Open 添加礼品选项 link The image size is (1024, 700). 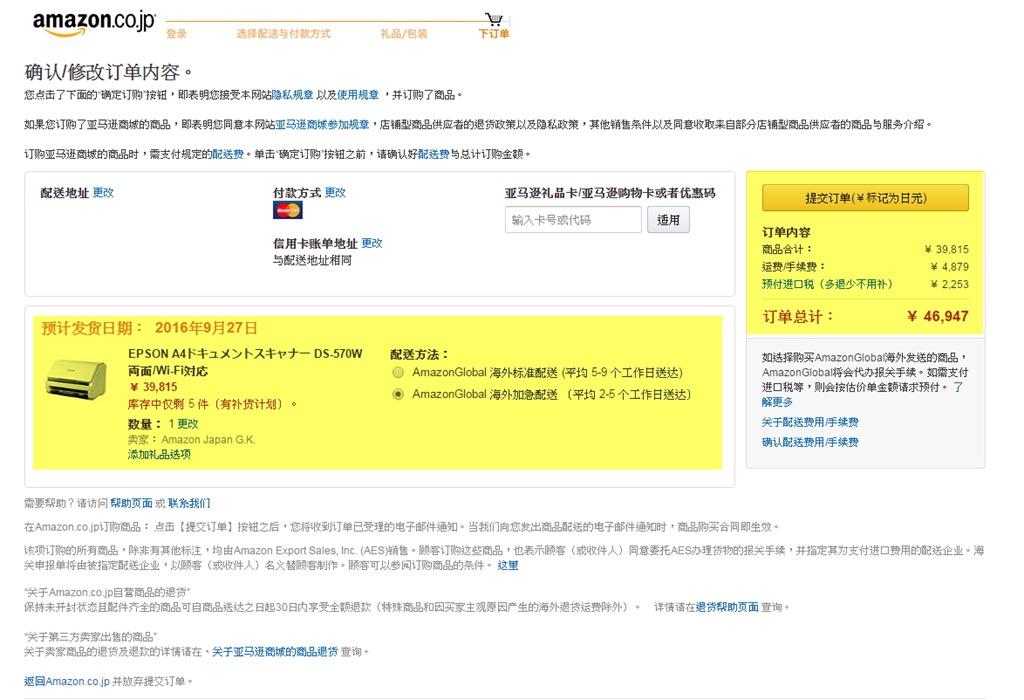point(159,454)
